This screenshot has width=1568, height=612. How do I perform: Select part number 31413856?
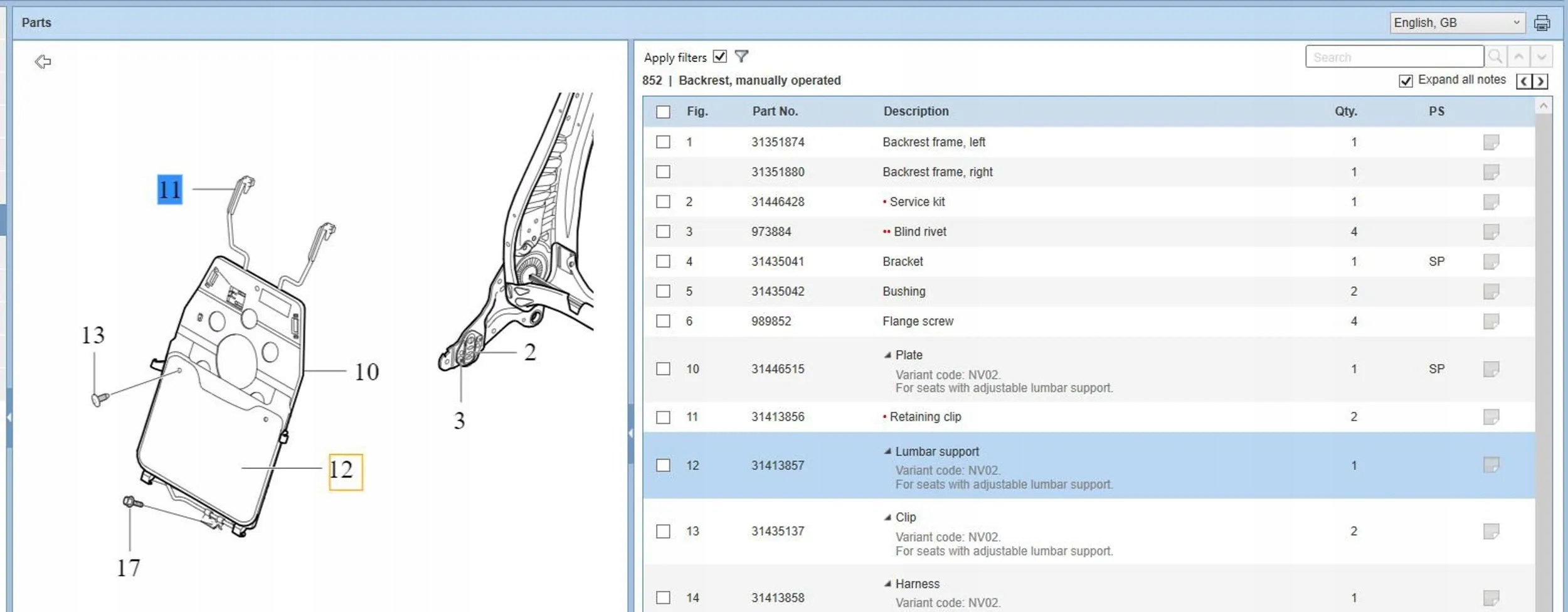(x=778, y=417)
